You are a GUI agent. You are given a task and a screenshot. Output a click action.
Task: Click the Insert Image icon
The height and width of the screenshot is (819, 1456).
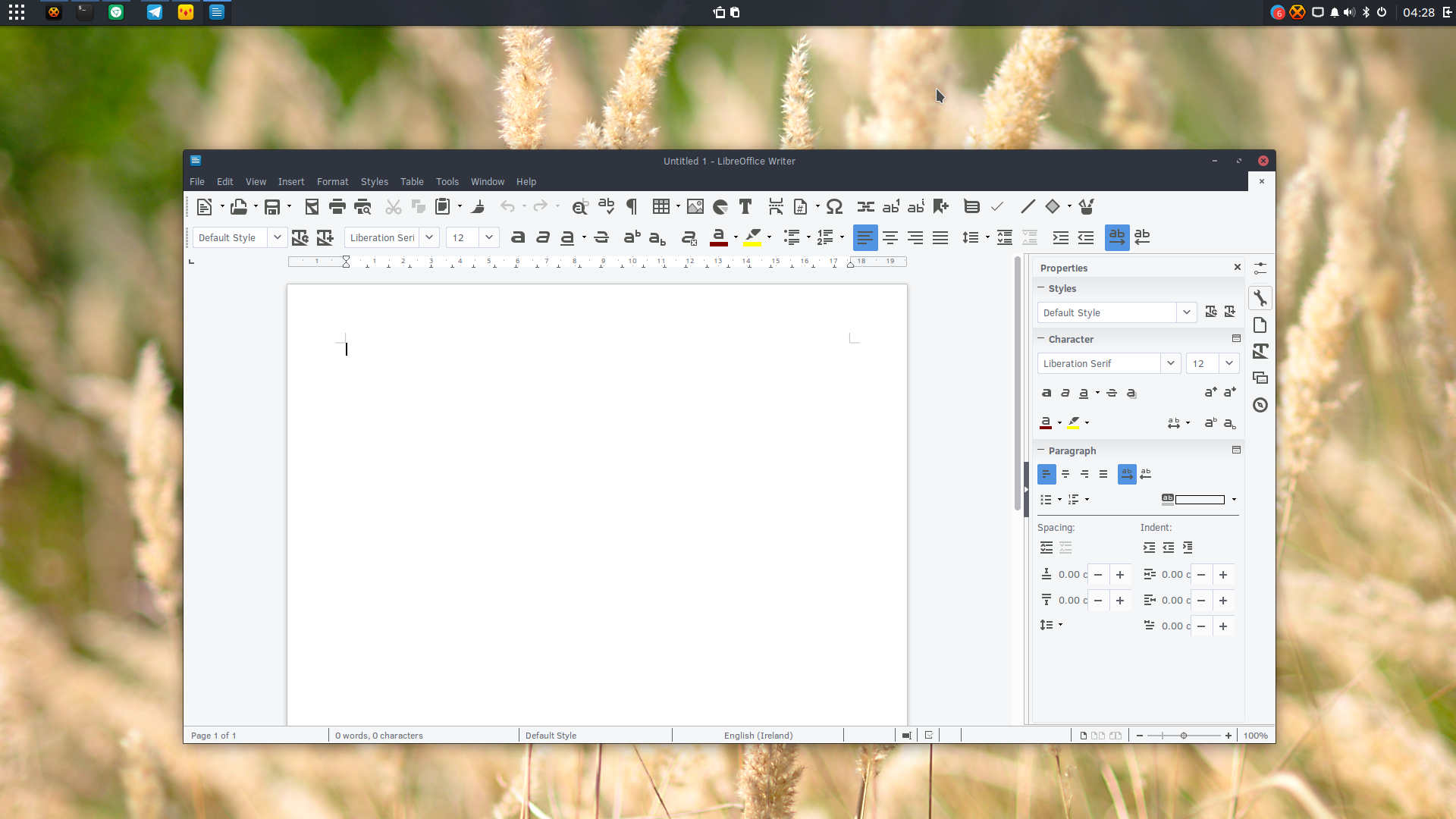tap(695, 206)
